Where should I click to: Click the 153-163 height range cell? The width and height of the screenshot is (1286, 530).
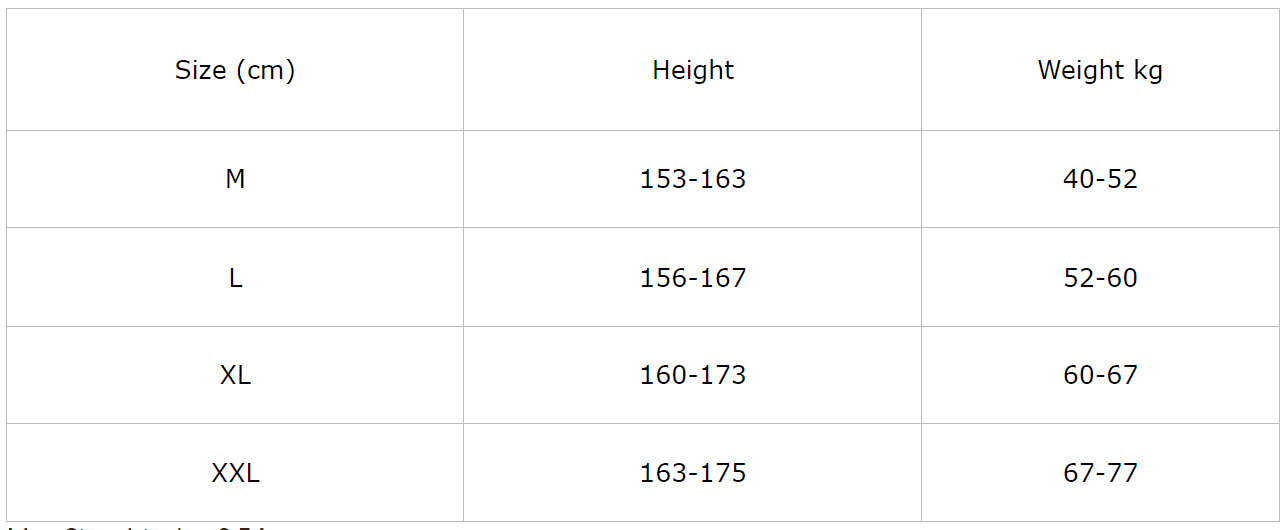pos(692,179)
